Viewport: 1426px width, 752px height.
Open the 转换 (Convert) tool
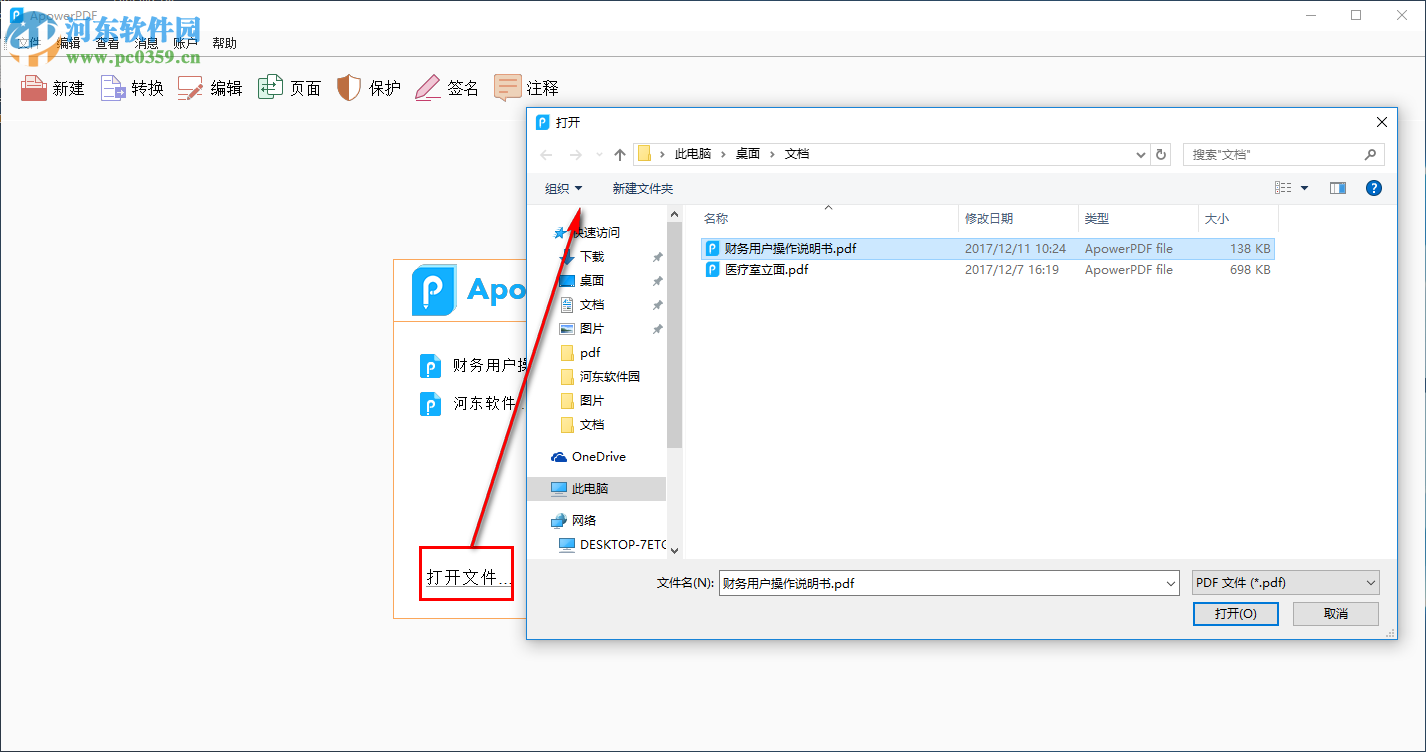pos(131,87)
